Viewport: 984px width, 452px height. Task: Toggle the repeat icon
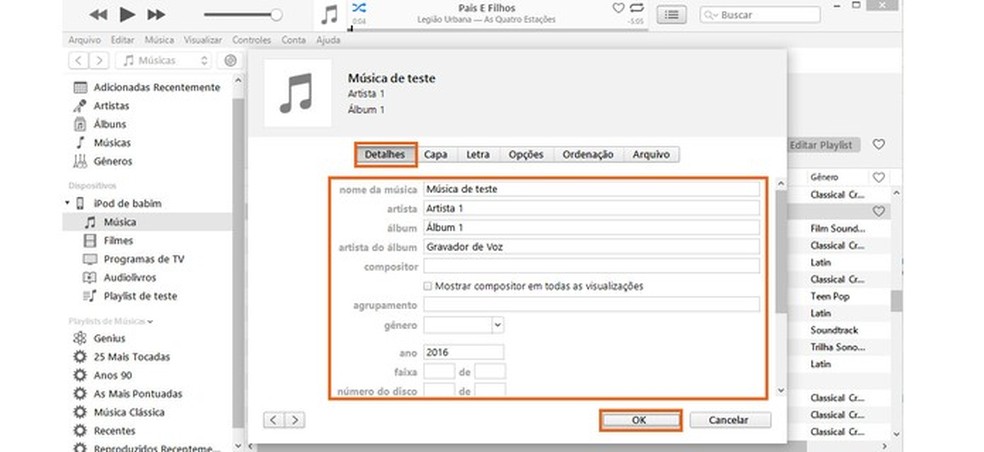point(636,8)
